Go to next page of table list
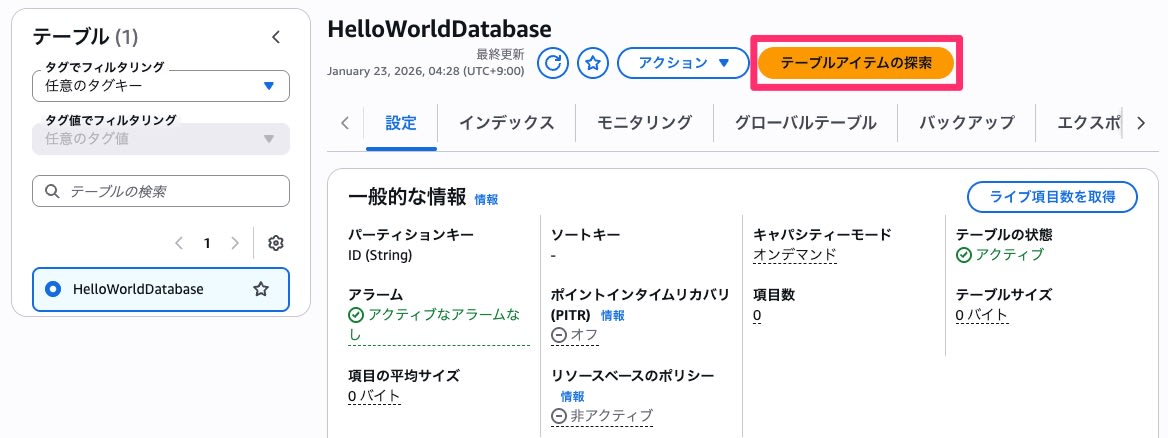 click(235, 243)
